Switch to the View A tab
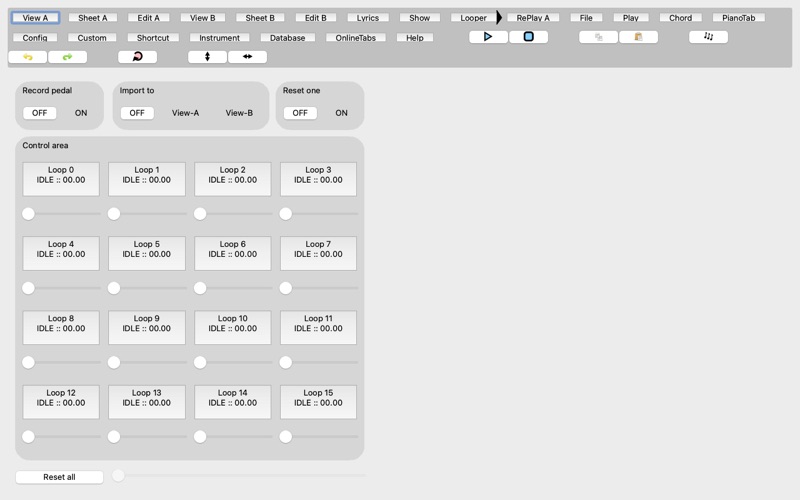This screenshot has width=800, height=500. click(x=35, y=18)
